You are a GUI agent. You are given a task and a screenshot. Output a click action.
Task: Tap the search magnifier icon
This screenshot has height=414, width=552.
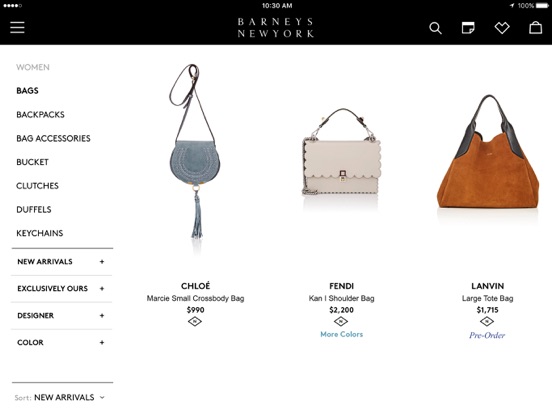[435, 28]
